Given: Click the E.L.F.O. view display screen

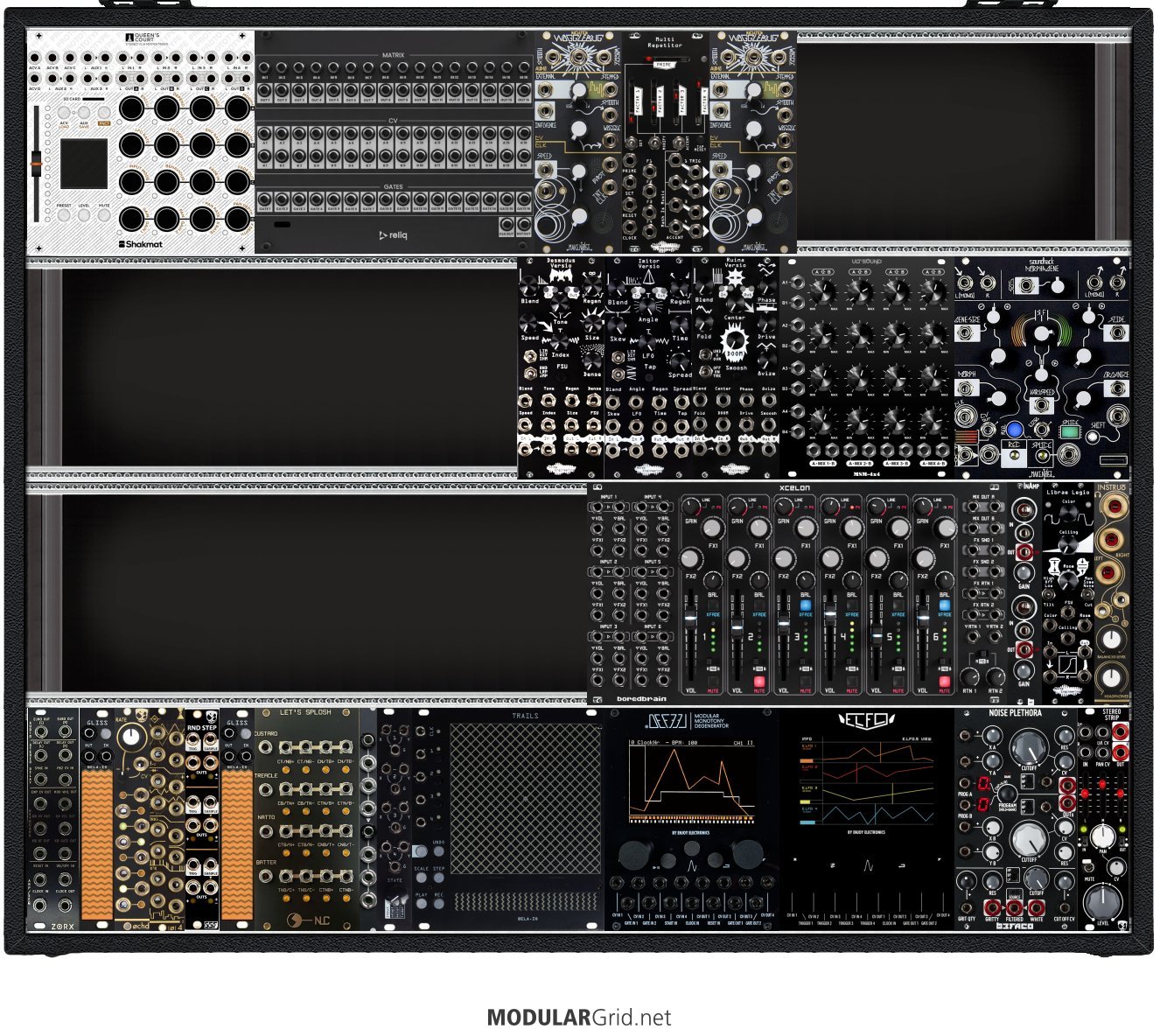Looking at the screenshot, I should [866, 780].
